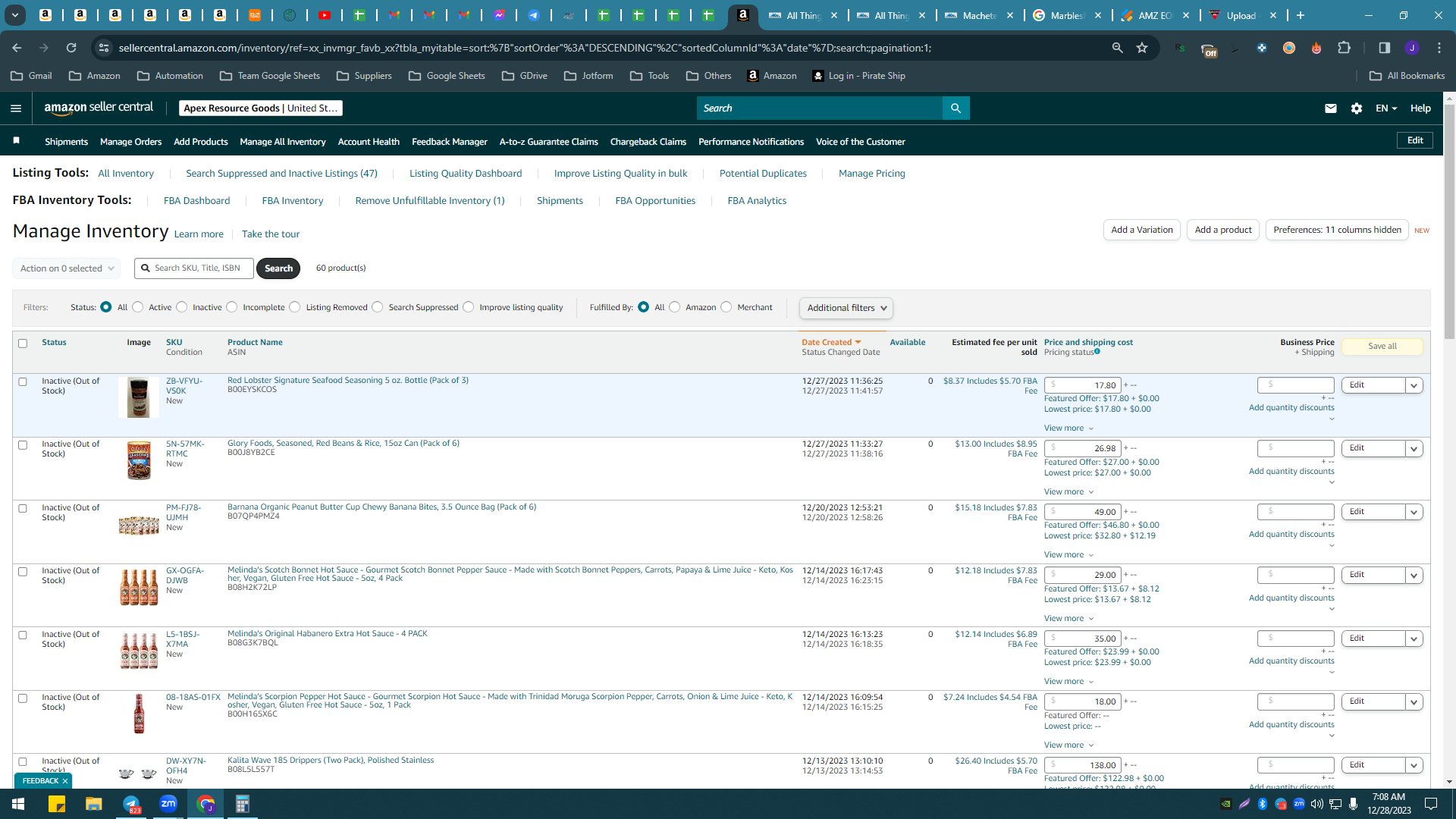Click the Melinda's Scorpion Pepper product image
1456x819 pixels.
point(139,714)
